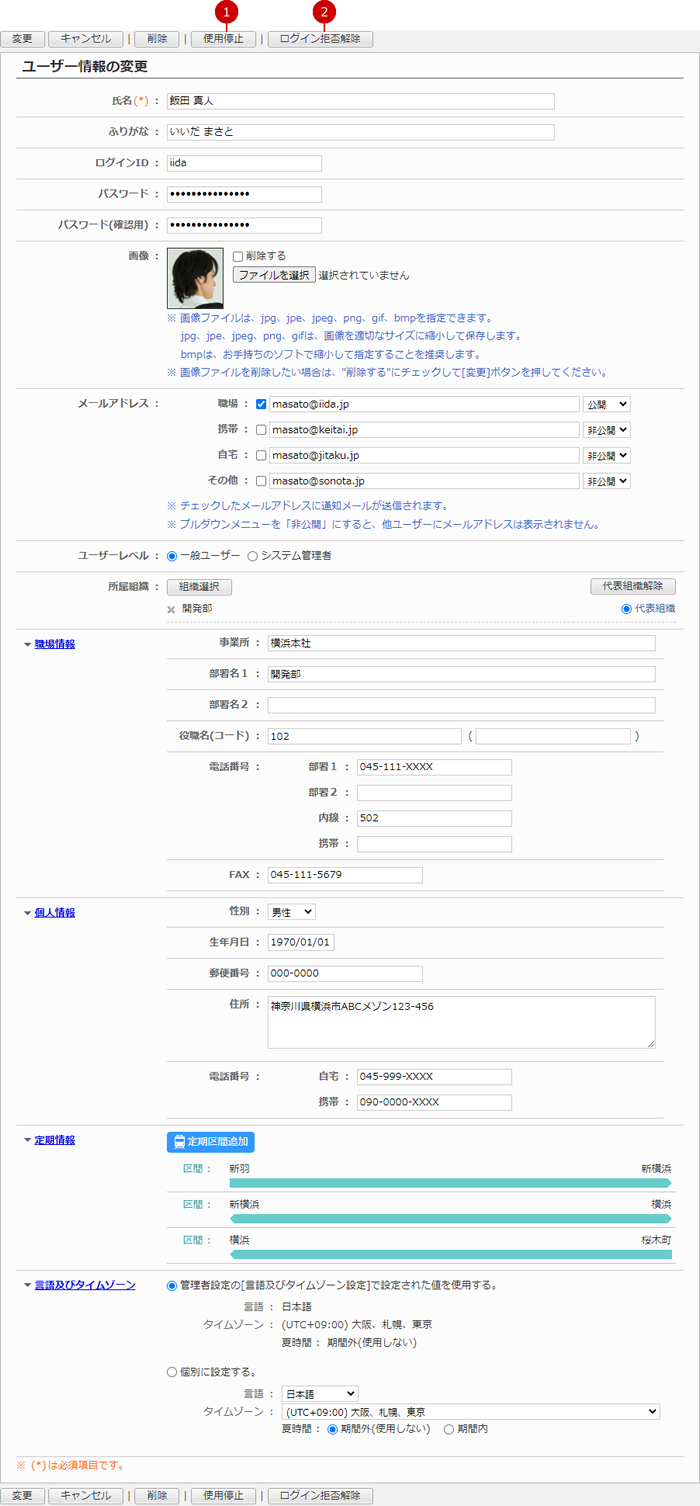Image resolution: width=700 pixels, height=1506 pixels.
Task: Click the bottom 変更 button
Action: 22,1496
